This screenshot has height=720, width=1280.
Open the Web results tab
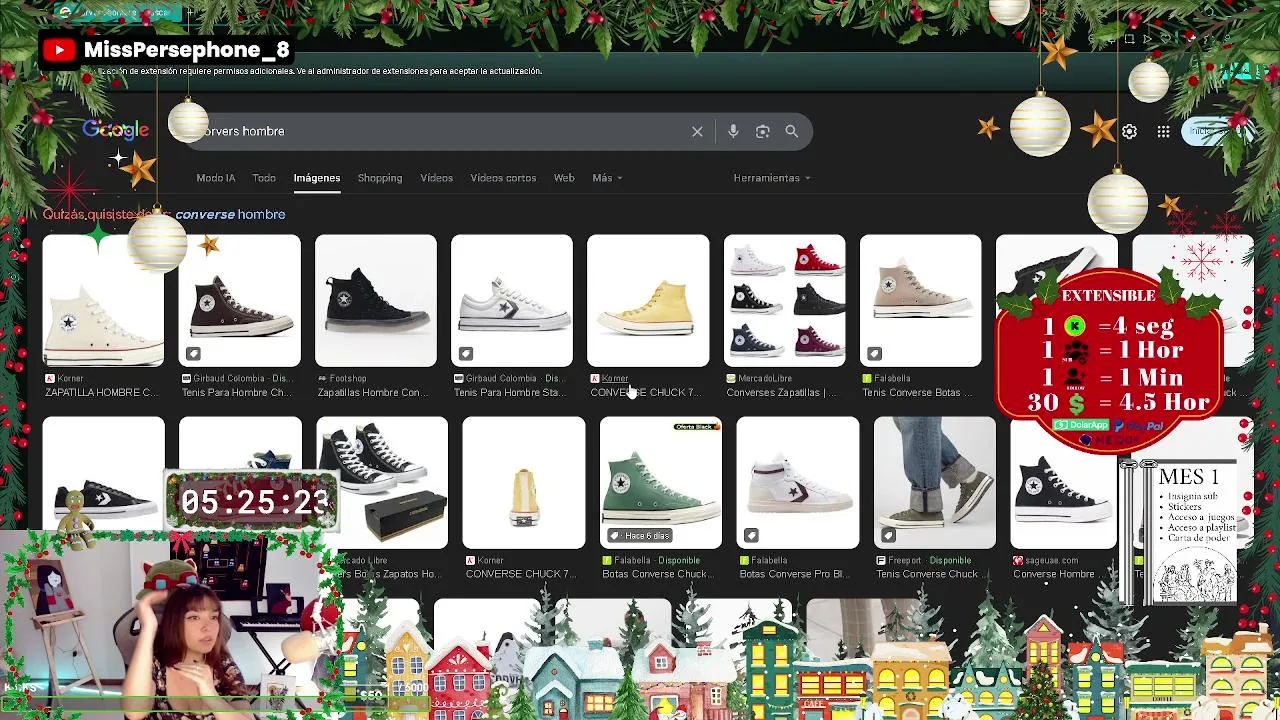[564, 178]
